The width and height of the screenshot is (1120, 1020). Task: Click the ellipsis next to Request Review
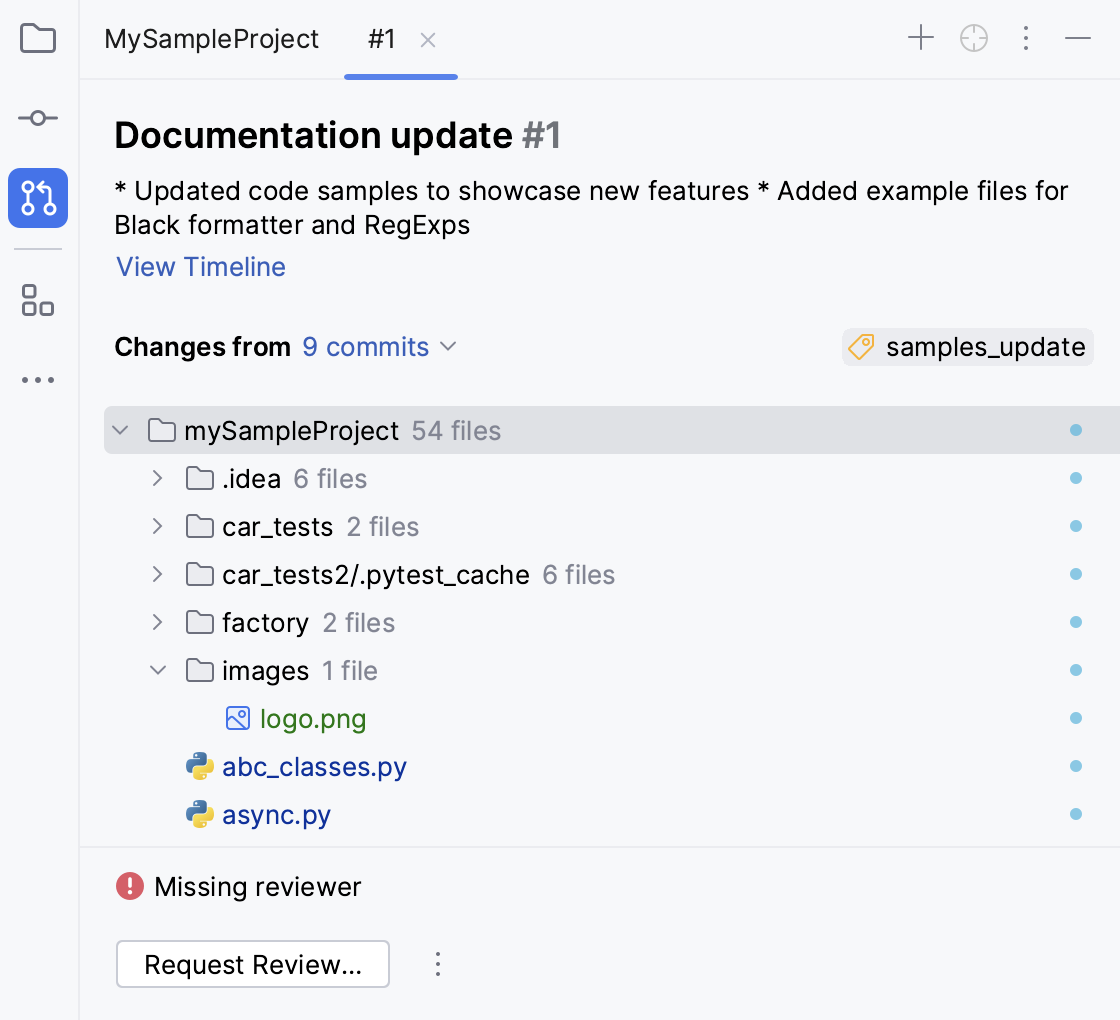coord(437,964)
